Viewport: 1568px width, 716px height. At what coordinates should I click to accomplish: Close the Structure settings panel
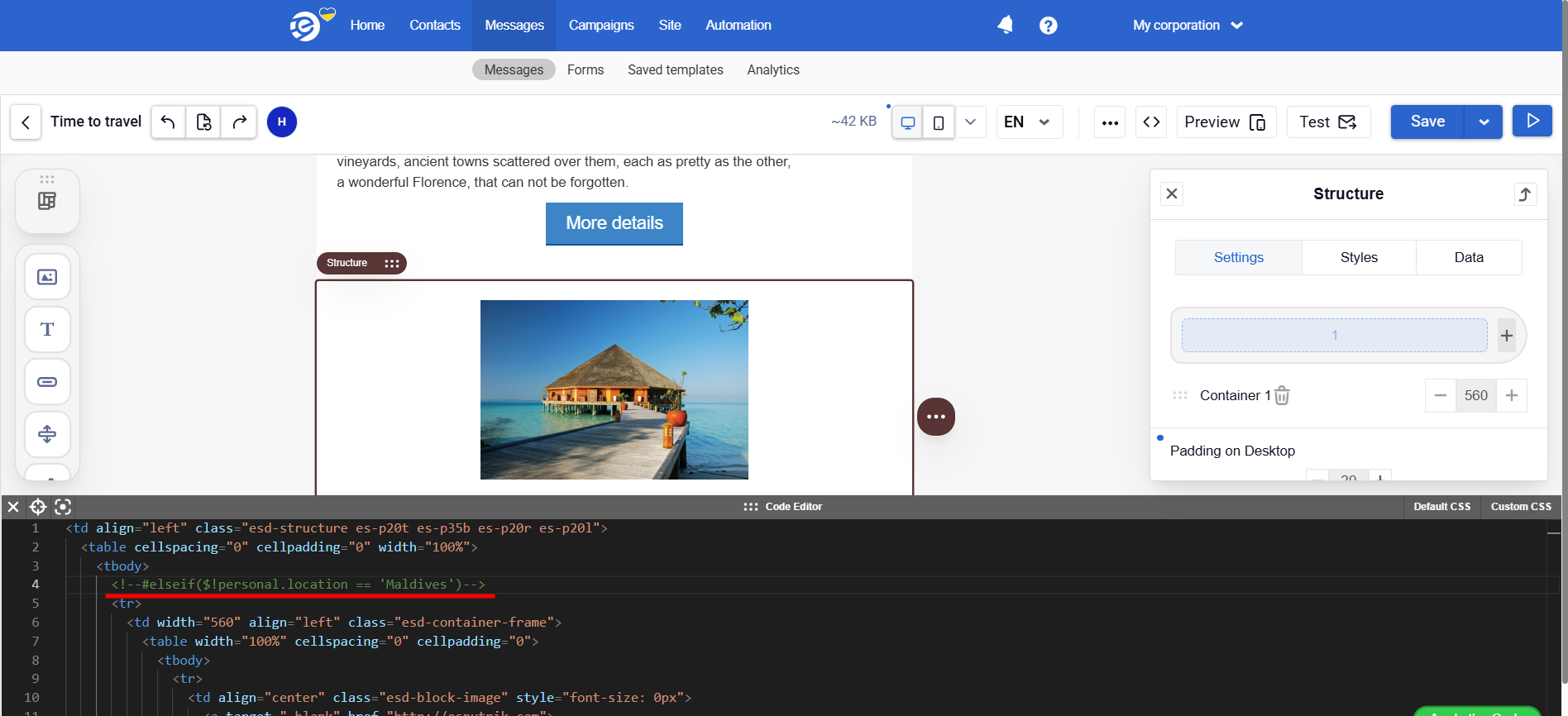click(1172, 193)
